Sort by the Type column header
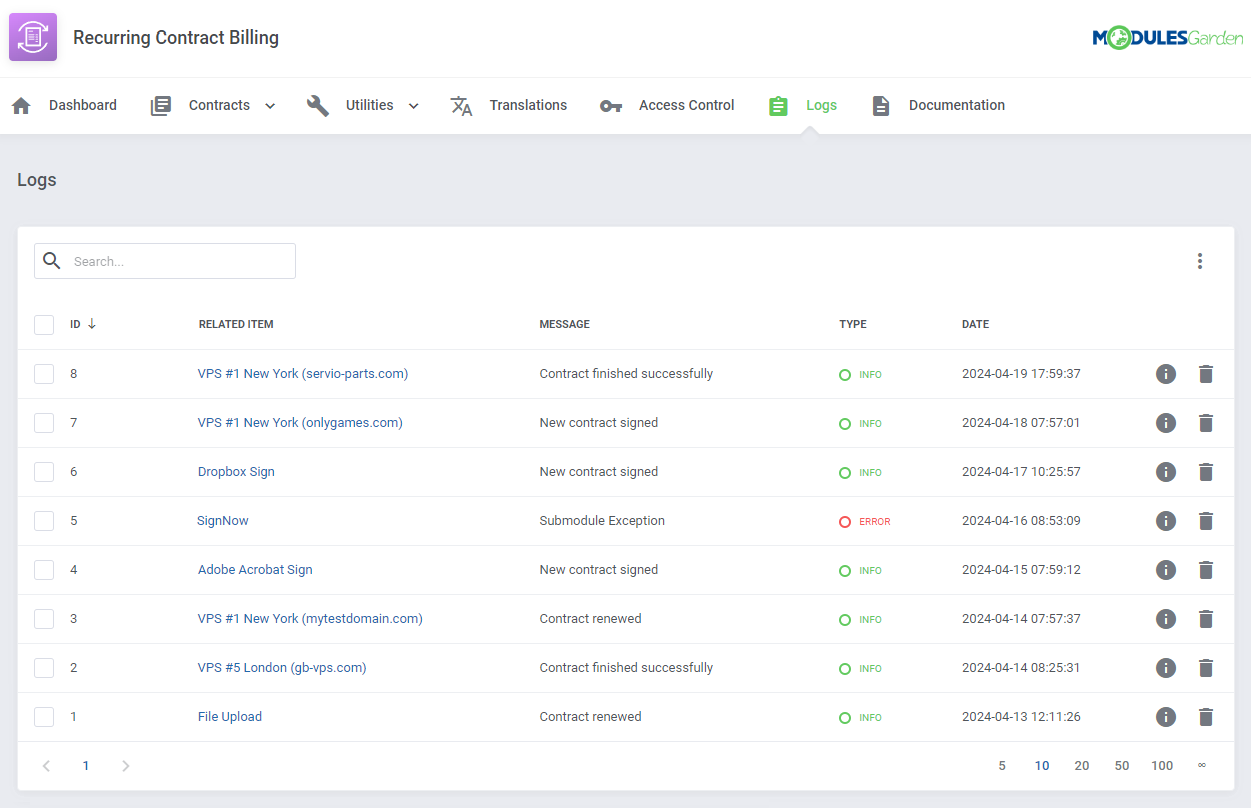The image size is (1251, 808). point(853,324)
